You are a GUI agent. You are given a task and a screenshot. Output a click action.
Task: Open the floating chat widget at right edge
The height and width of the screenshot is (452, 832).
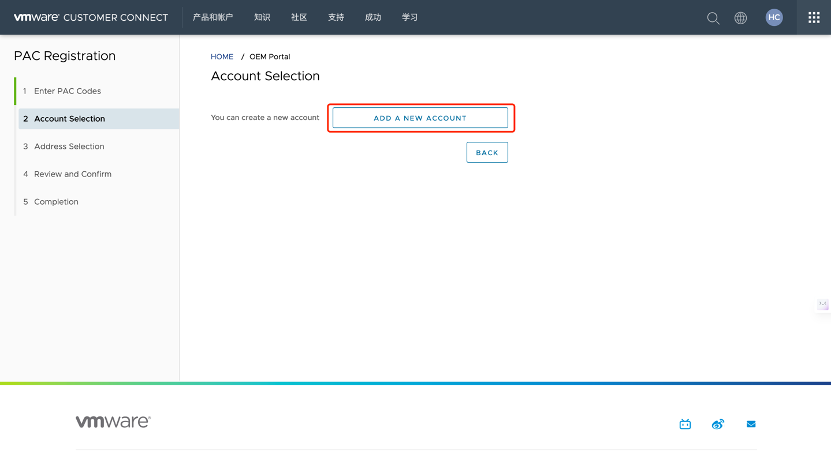[x=822, y=305]
